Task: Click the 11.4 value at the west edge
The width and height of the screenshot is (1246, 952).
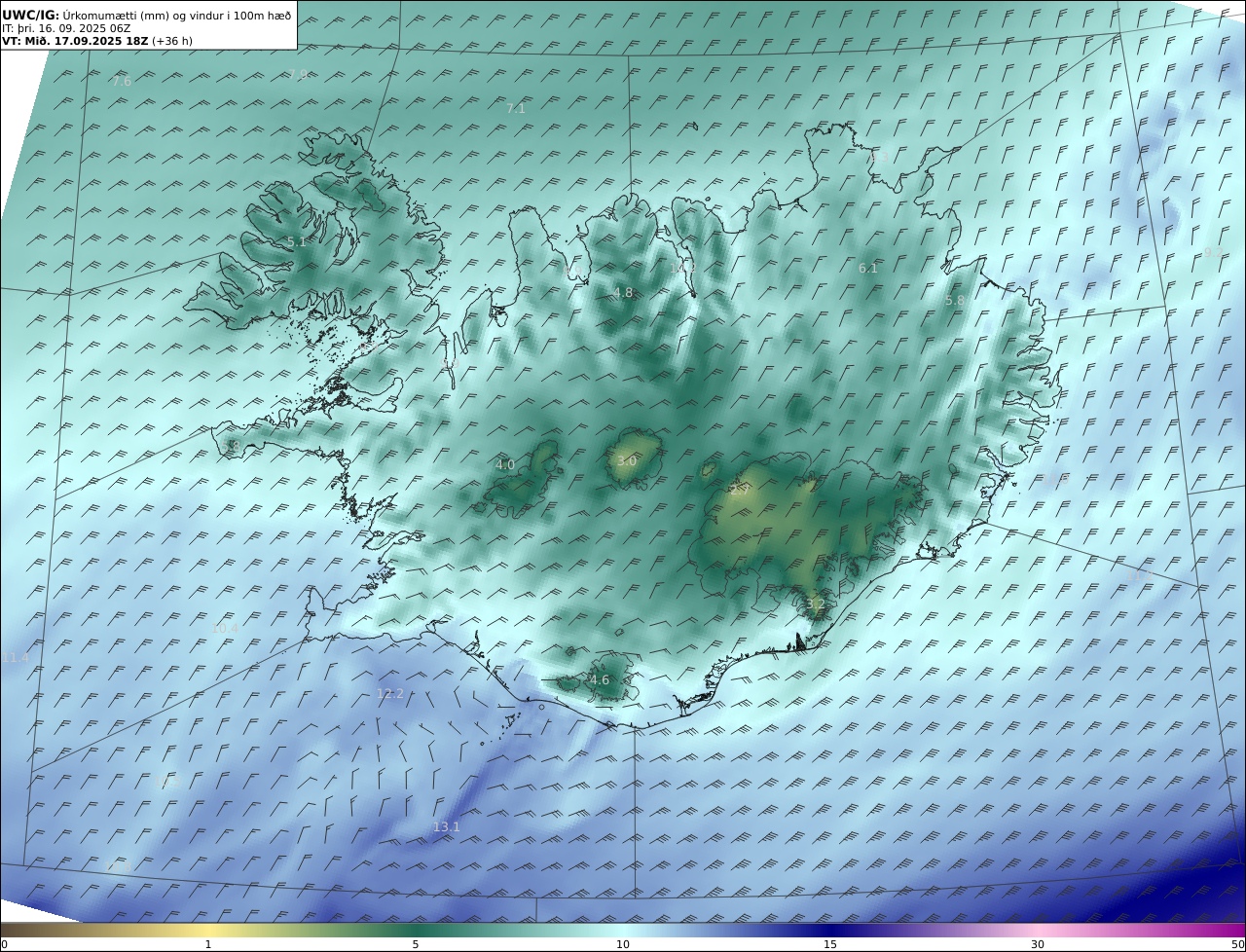Action: [x=16, y=658]
